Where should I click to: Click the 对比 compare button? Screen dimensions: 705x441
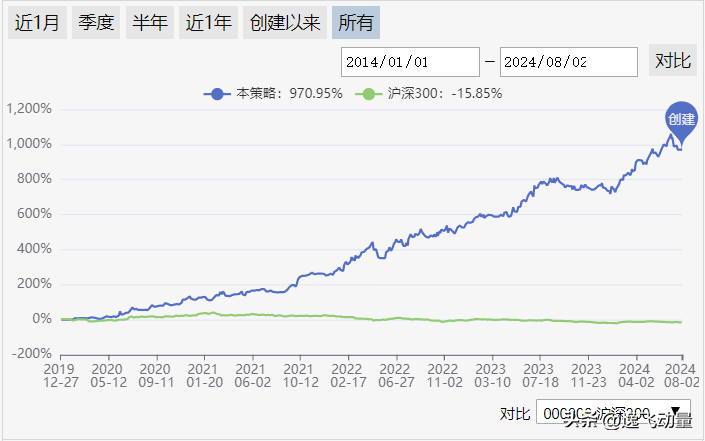[x=673, y=60]
